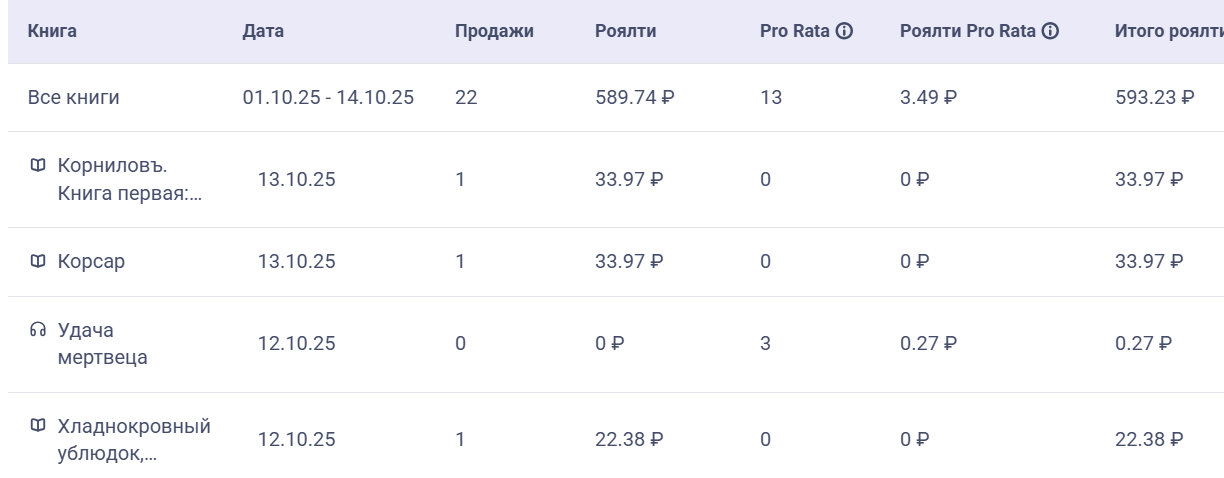Sort by the Дата column header

263,31
